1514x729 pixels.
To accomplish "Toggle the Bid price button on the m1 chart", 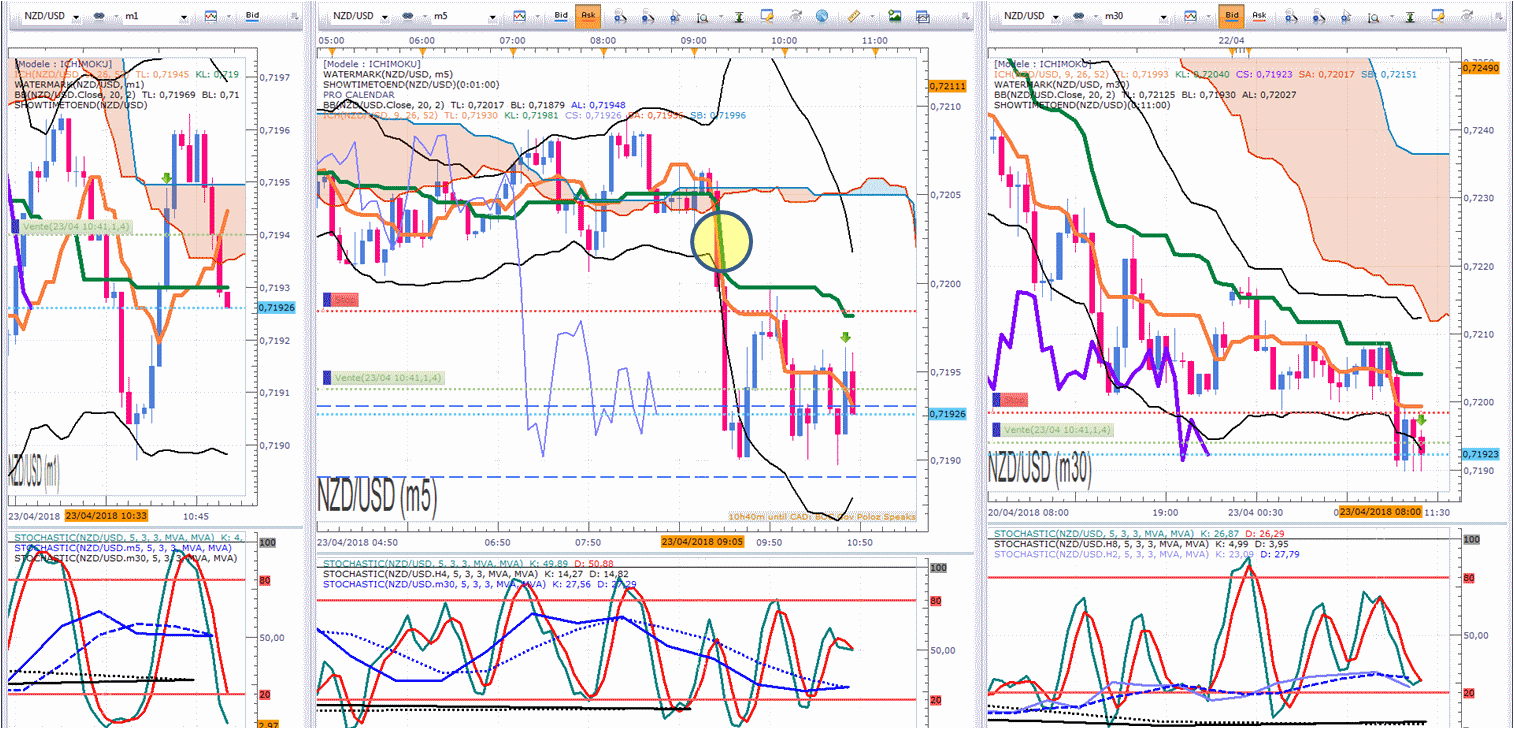I will pyautogui.click(x=251, y=16).
